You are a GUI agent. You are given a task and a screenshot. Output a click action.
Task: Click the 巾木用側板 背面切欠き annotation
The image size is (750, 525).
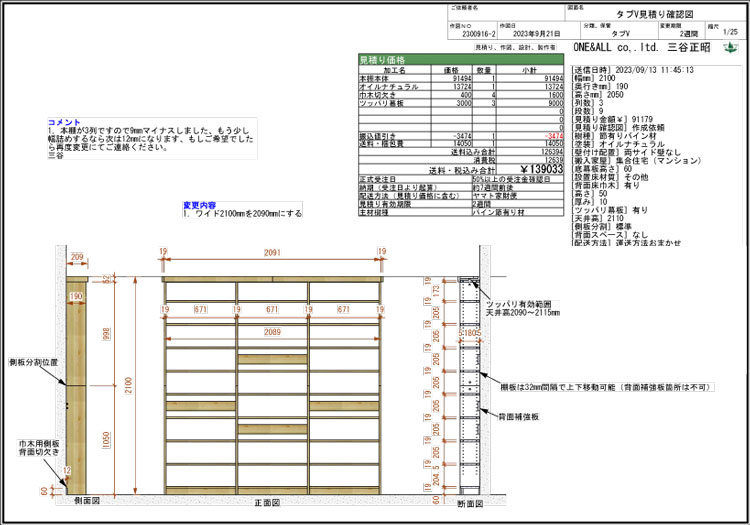[x=39, y=448]
